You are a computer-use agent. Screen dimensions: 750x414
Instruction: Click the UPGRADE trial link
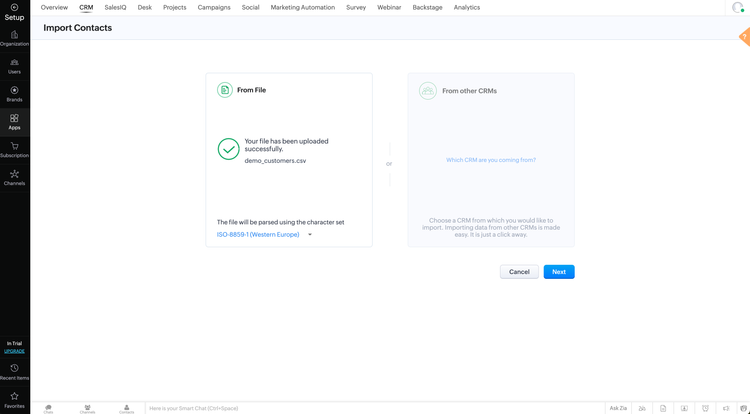(14, 351)
